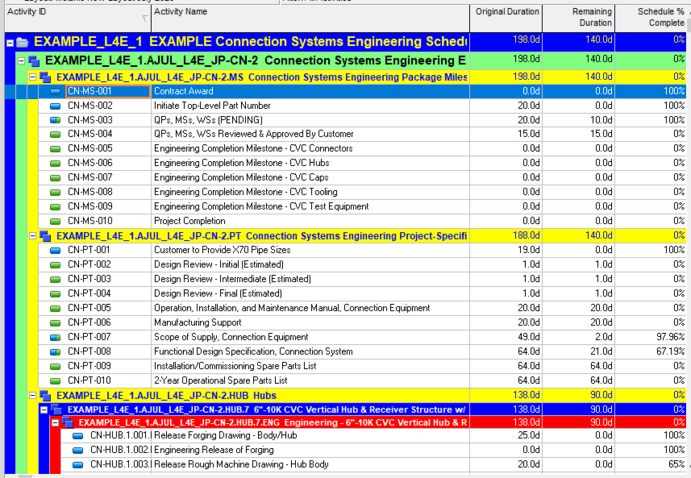
Task: Select the Contract Award activity name
Action: (183, 91)
